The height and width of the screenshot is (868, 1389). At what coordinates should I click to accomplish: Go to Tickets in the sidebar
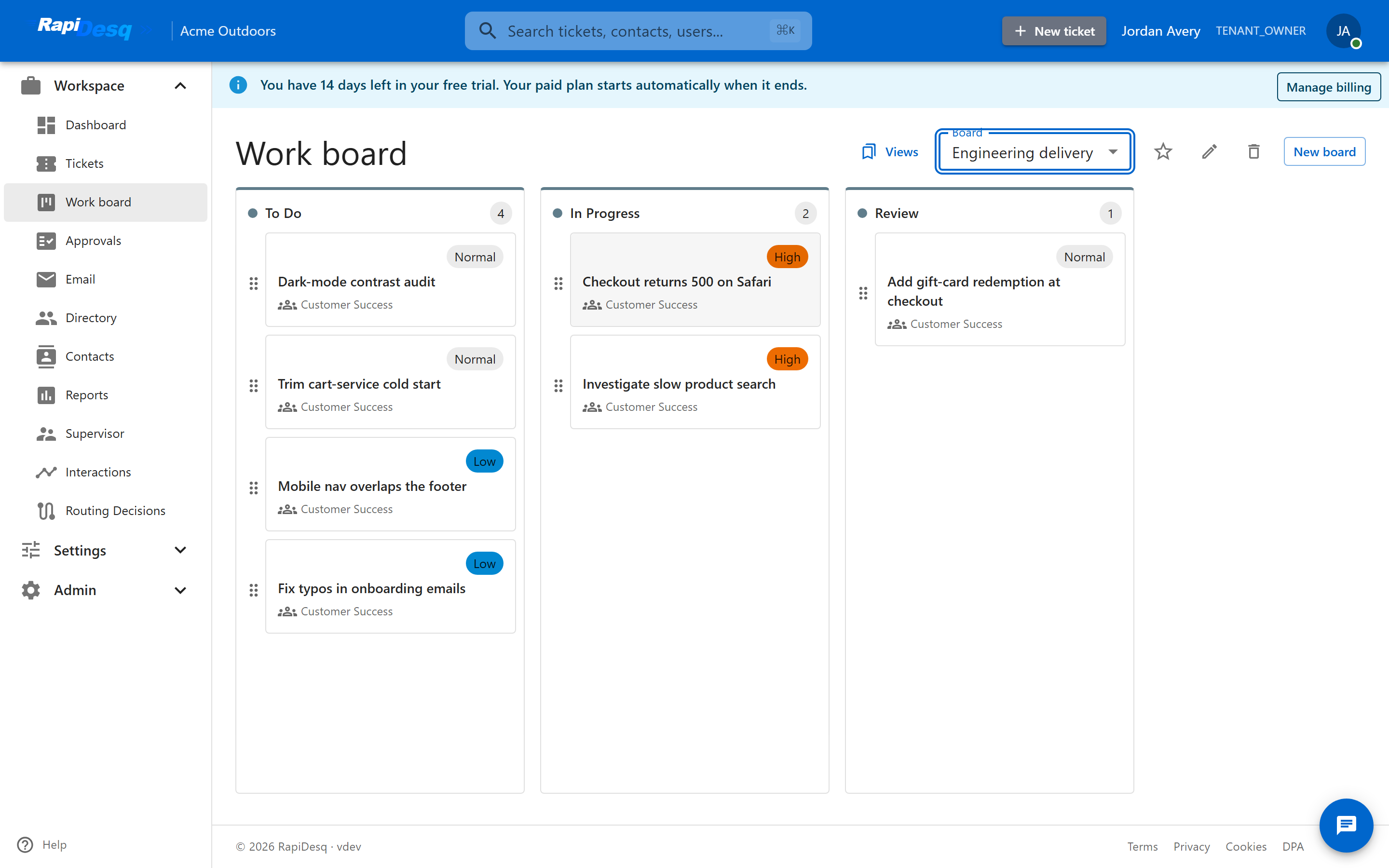coord(105,163)
